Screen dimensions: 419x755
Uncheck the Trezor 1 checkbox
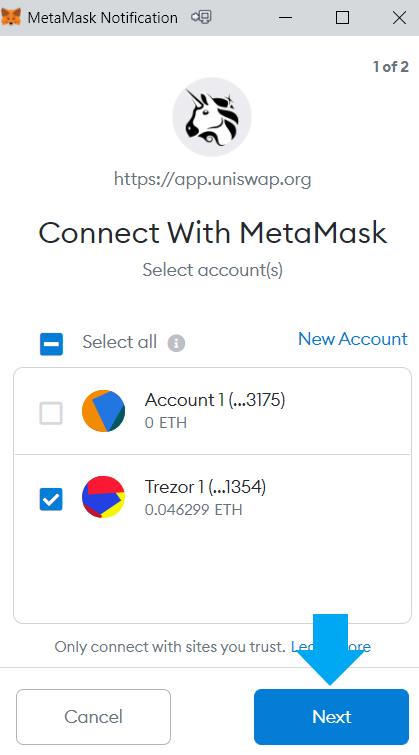point(51,499)
